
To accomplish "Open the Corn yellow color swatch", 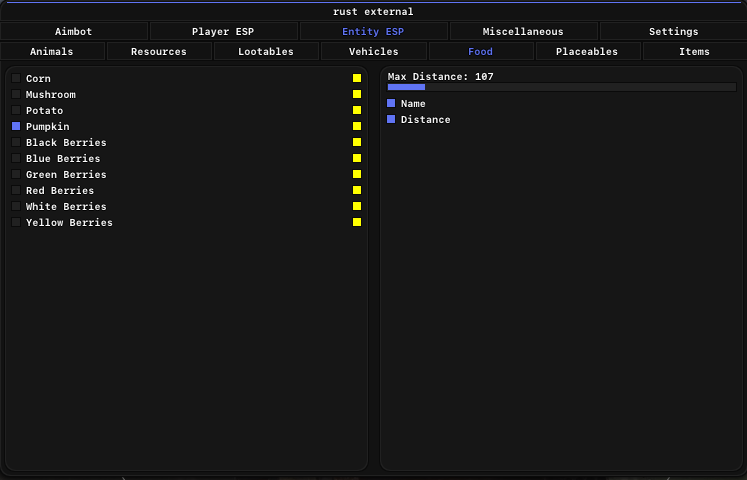I will tap(357, 78).
